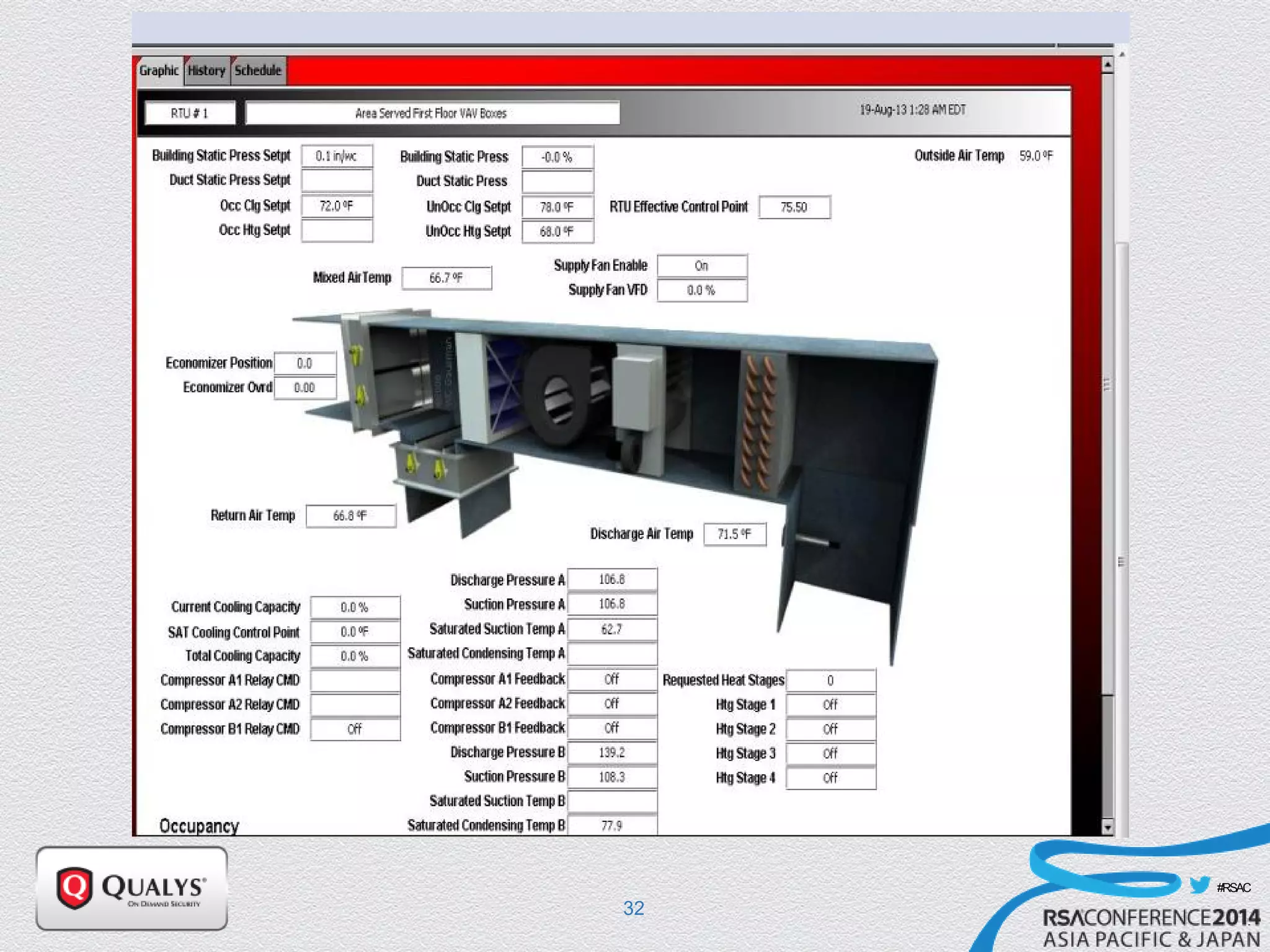Click the Supply Fan Enable On field
Viewport: 1270px width, 952px height.
tap(702, 266)
